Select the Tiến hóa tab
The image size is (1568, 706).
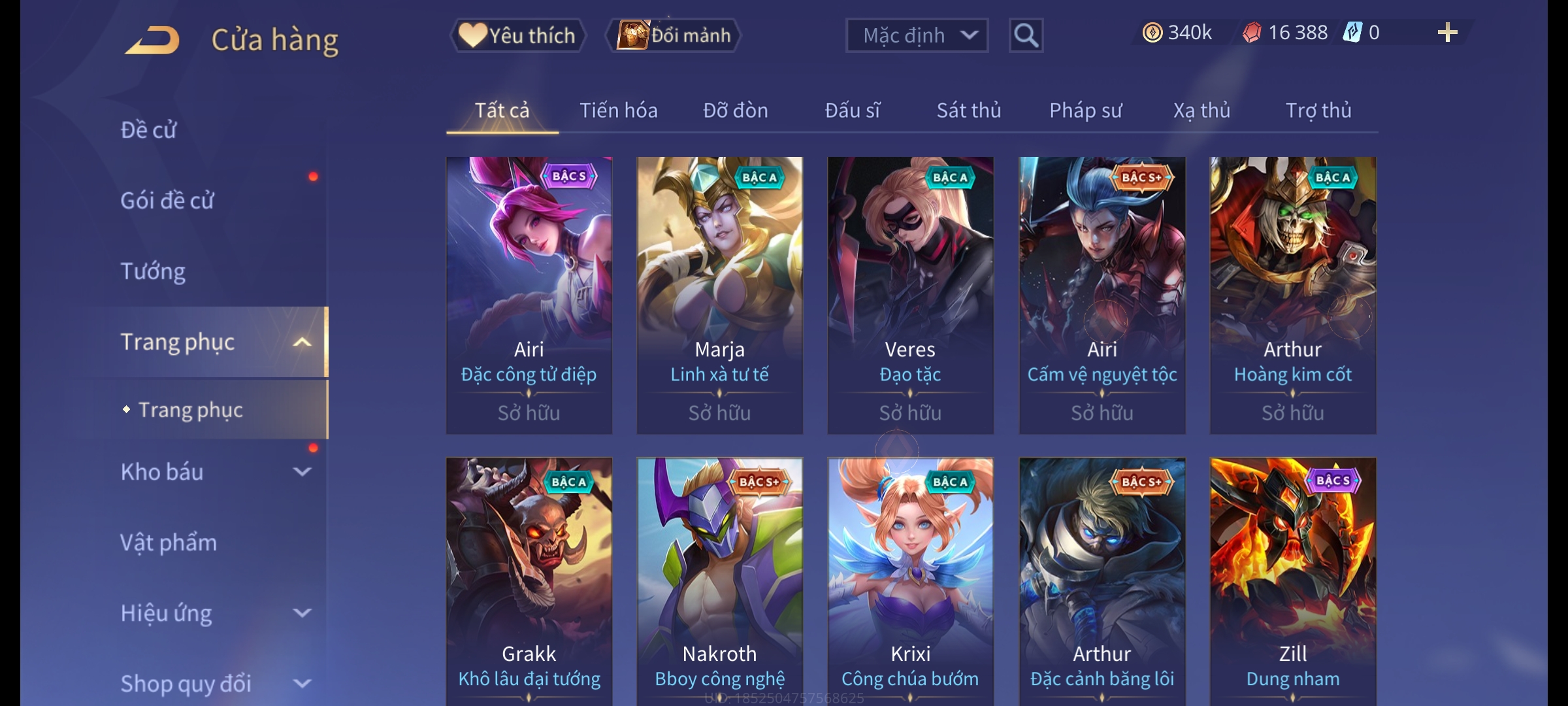tap(618, 110)
